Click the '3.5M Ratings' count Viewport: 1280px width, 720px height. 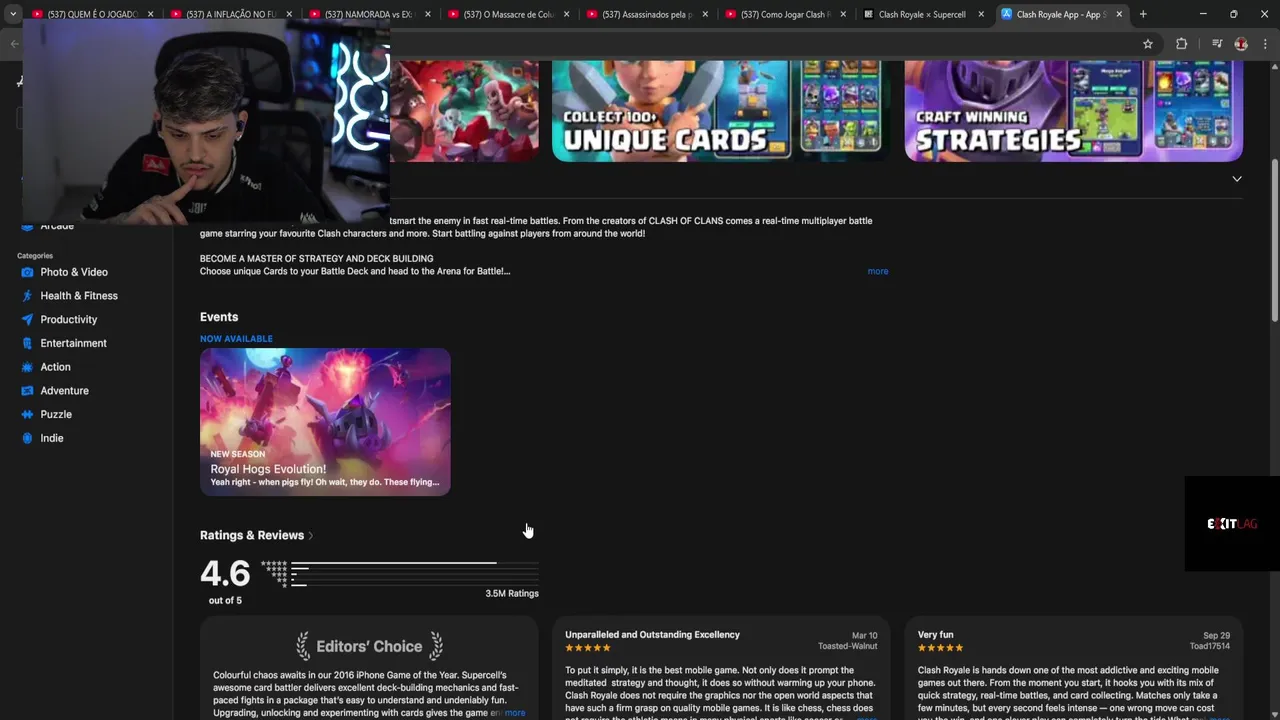pyautogui.click(x=512, y=594)
